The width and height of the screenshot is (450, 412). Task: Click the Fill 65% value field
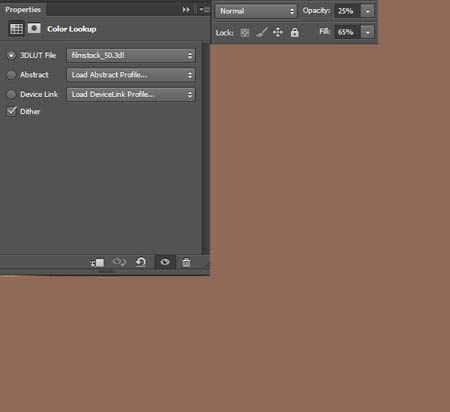(348, 32)
